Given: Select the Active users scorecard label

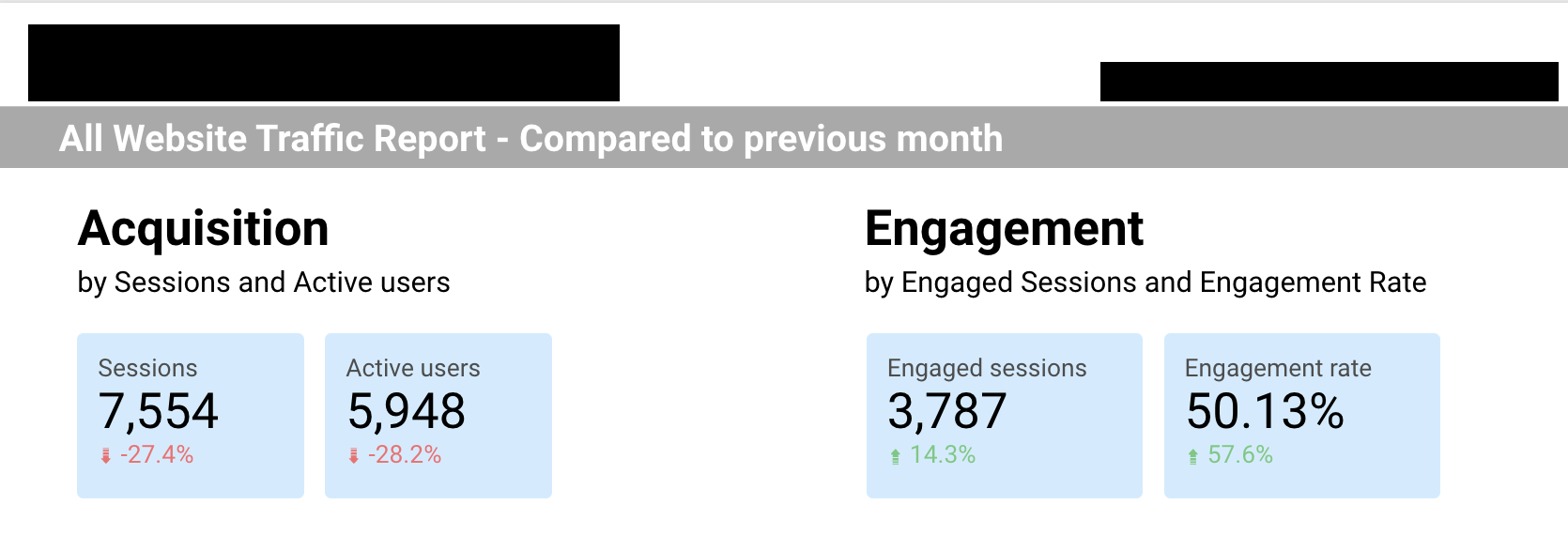Looking at the screenshot, I should pyautogui.click(x=413, y=368).
